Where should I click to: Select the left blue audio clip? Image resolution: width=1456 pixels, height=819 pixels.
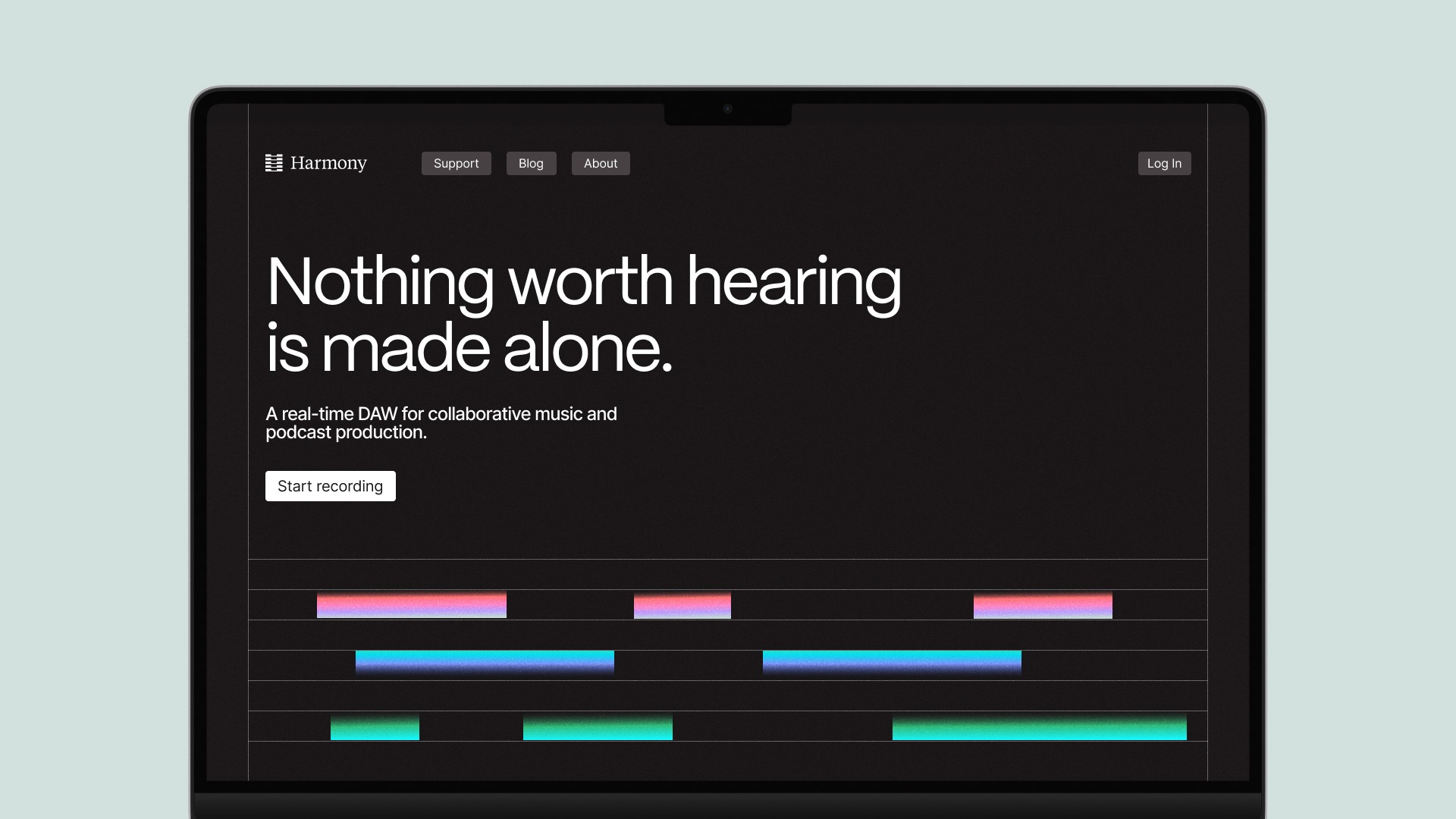click(x=485, y=662)
